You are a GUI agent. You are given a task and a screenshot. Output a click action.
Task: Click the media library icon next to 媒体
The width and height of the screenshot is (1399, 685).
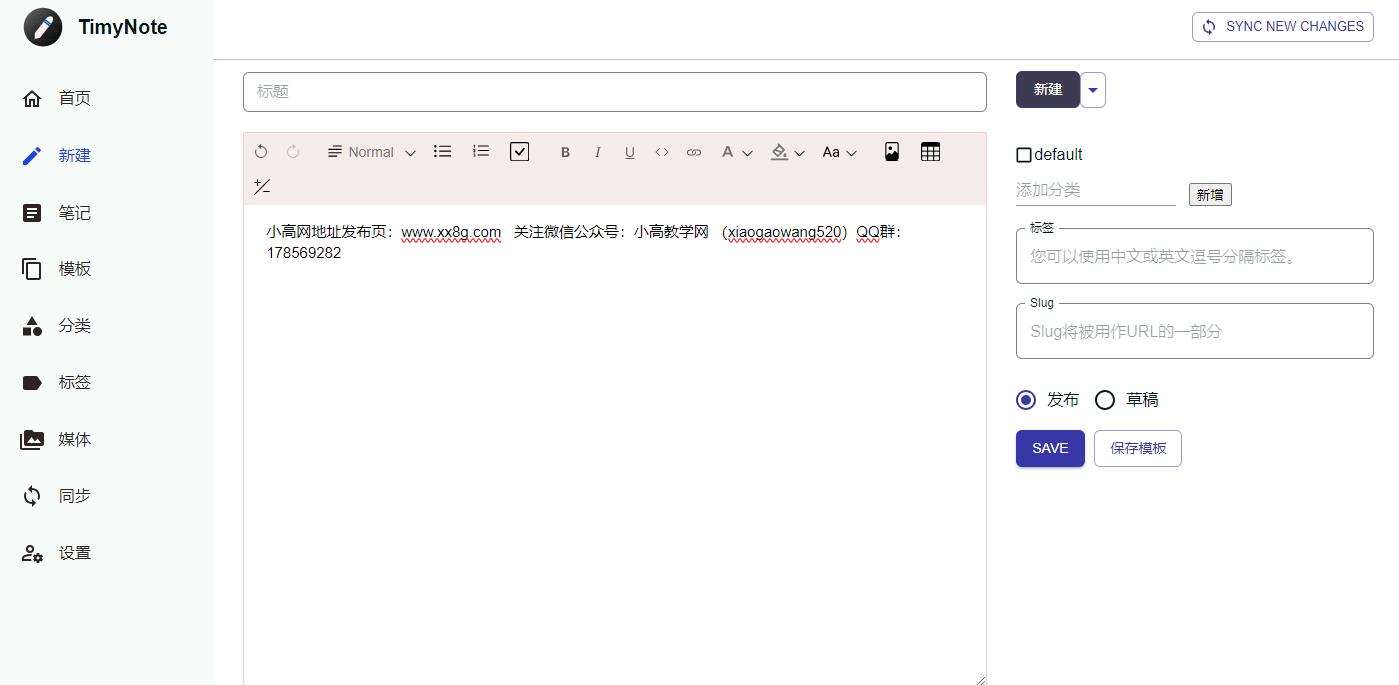click(x=32, y=439)
